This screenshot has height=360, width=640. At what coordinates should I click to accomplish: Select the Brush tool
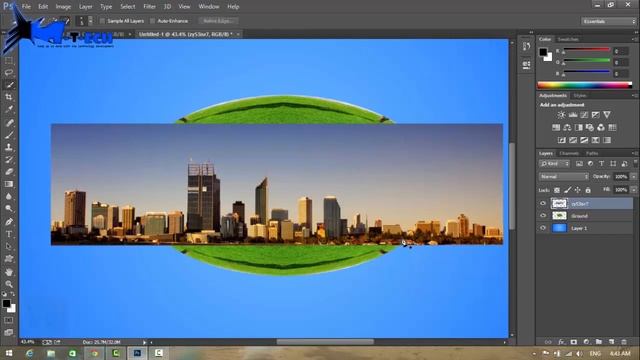[x=9, y=135]
